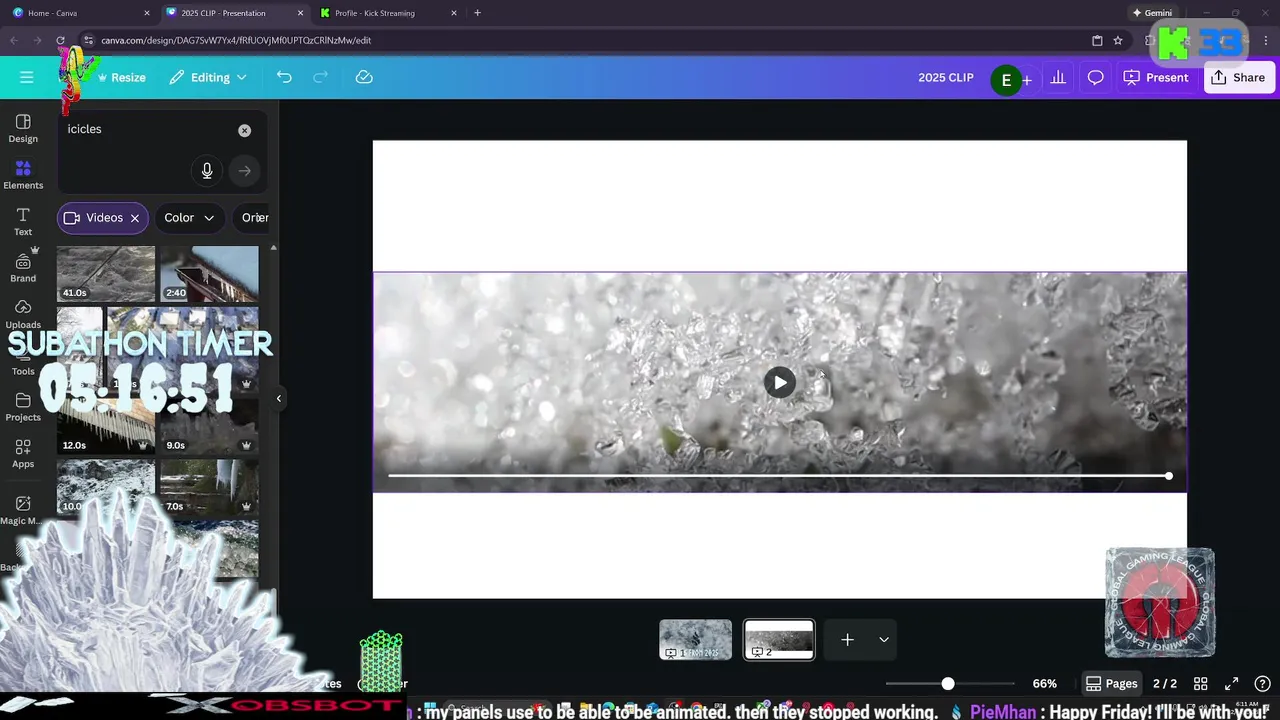Select the 7.0s video thumbnail
1280x720 pixels.
pyautogui.click(x=210, y=486)
